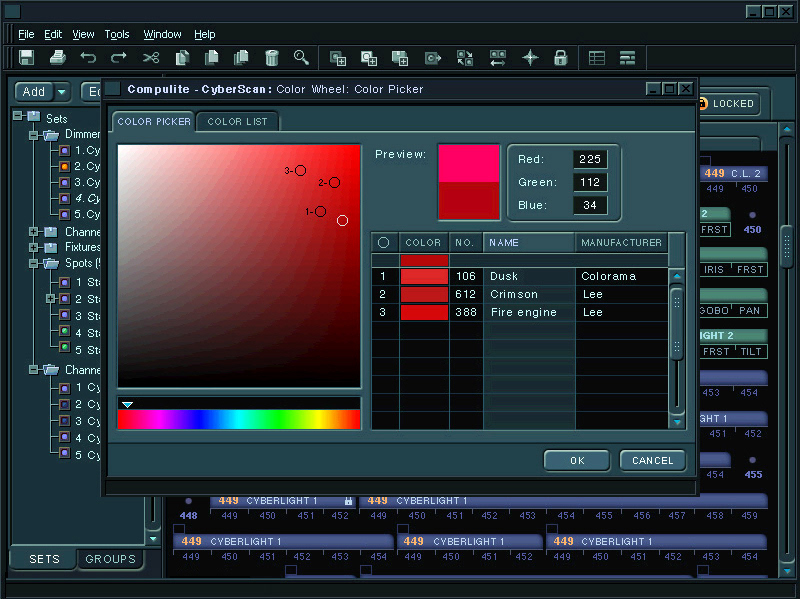The width and height of the screenshot is (800, 599).
Task: Click the Dimmer open folder icon
Action: click(51, 135)
